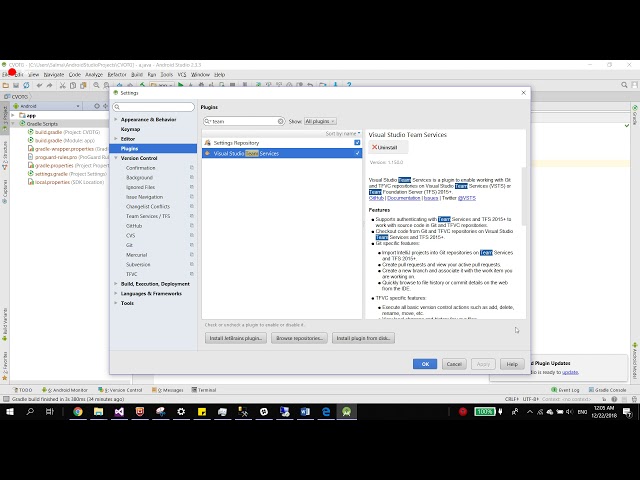Viewport: 640px width, 480px height.
Task: Click Cancel in the Settings dialog
Action: 454,364
